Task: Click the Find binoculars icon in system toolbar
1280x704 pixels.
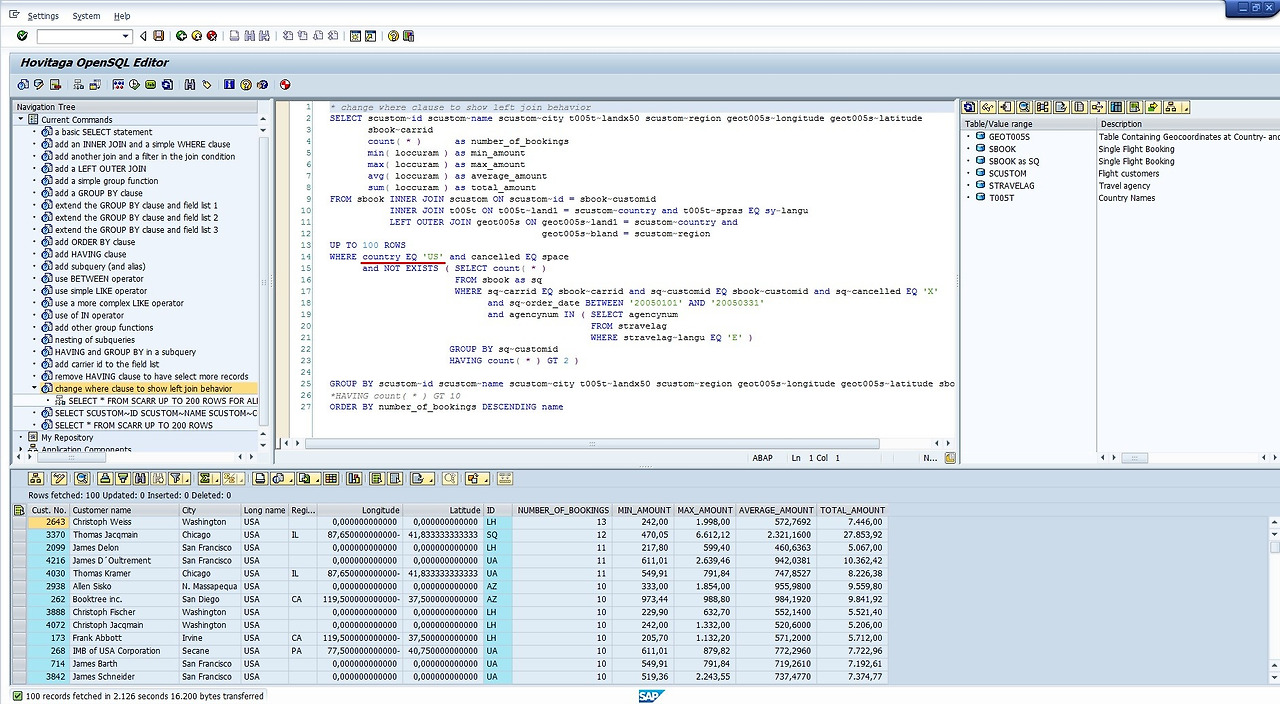Action: [x=249, y=36]
